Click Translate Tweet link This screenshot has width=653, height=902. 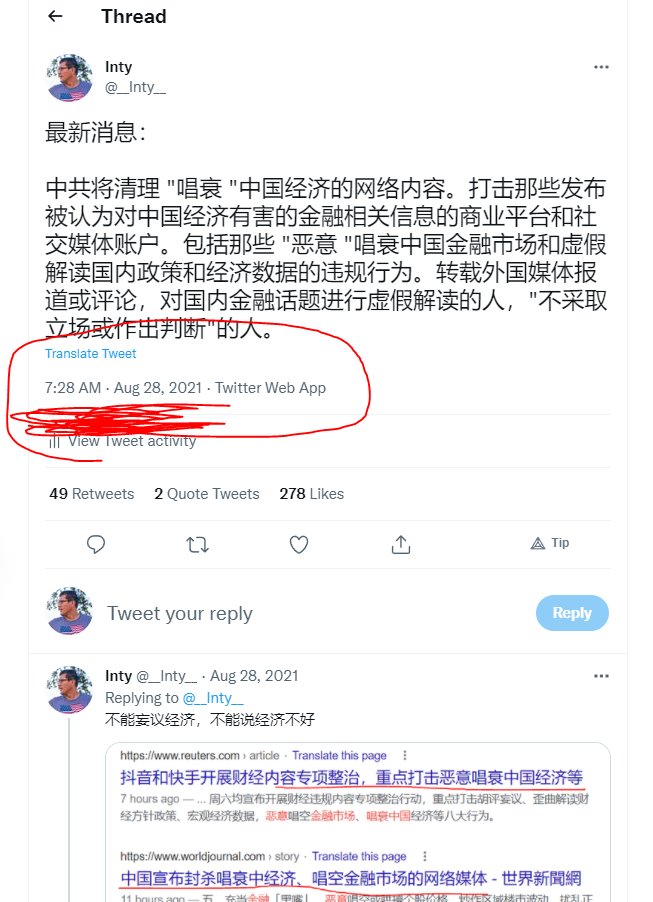click(90, 354)
